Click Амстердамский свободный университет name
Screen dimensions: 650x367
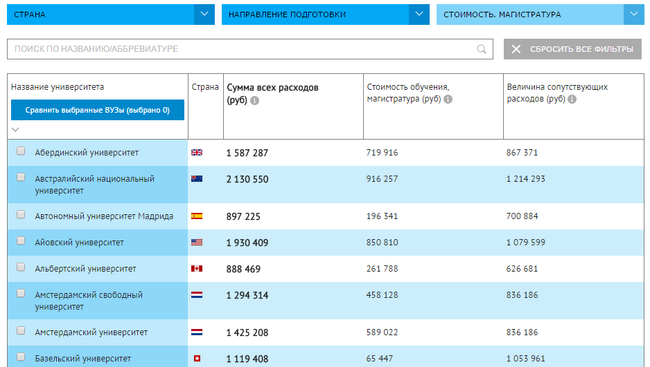click(89, 301)
